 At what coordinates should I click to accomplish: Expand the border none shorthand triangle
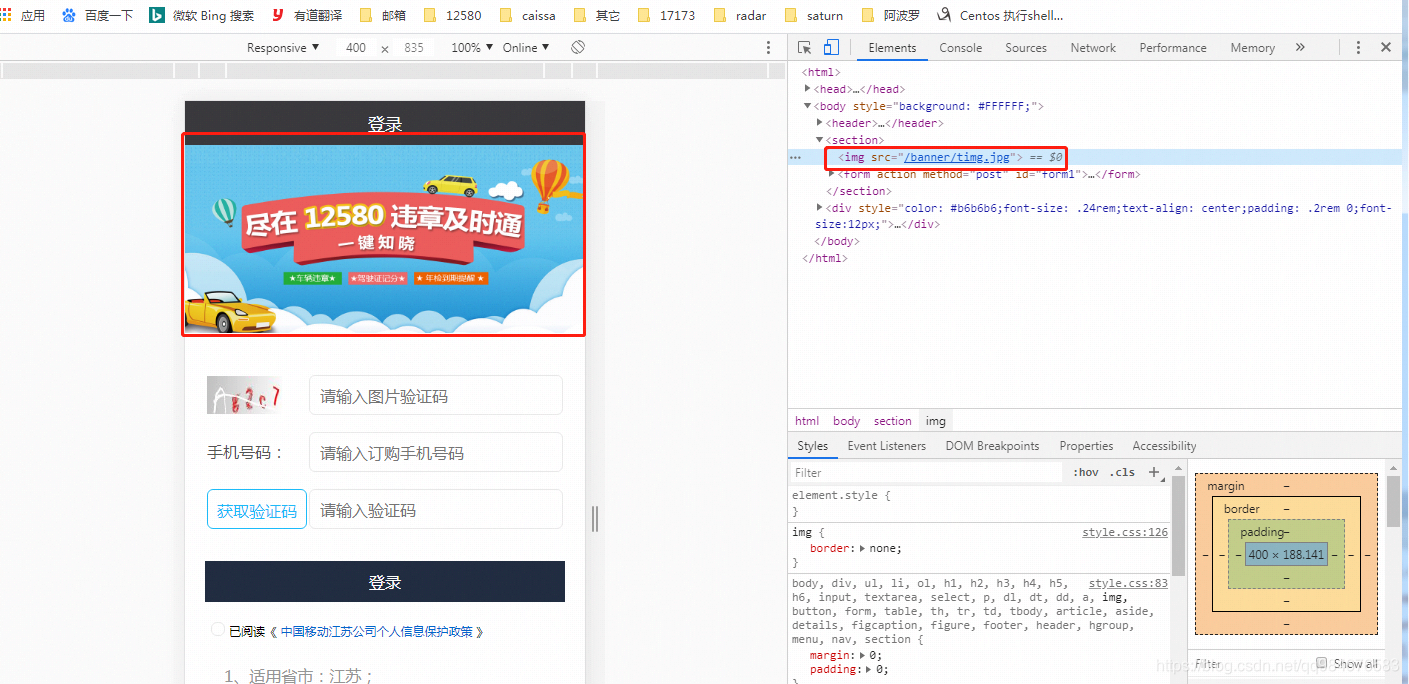(x=862, y=548)
